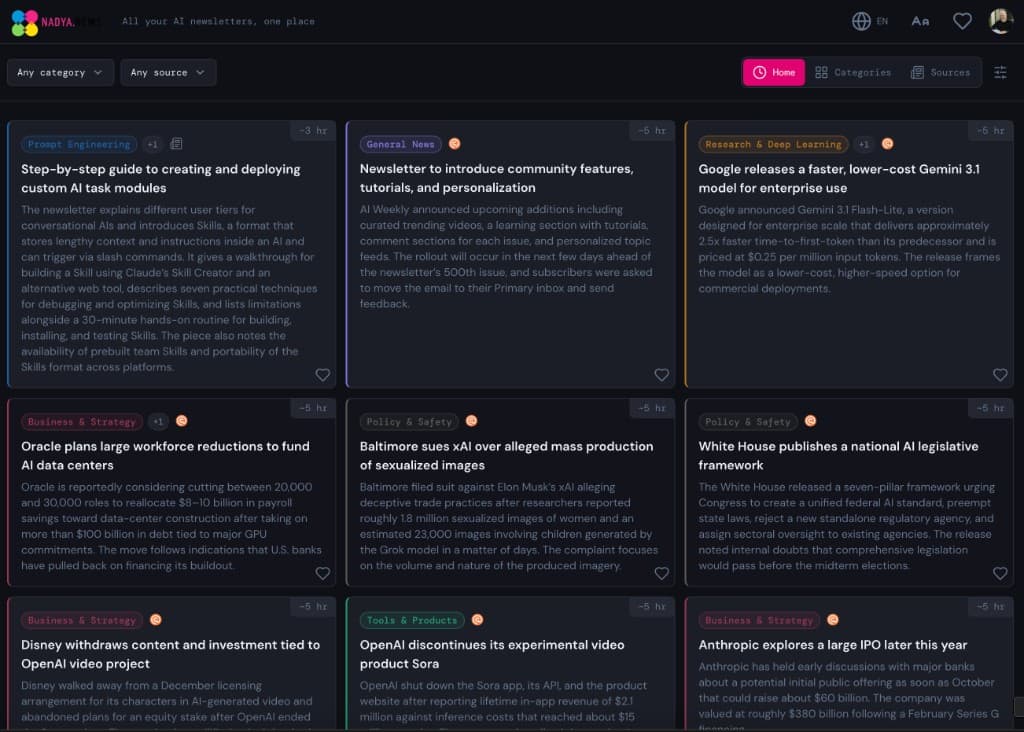Image resolution: width=1024 pixels, height=732 pixels.
Task: Like the Oracle workforce reductions card
Action: (x=322, y=573)
